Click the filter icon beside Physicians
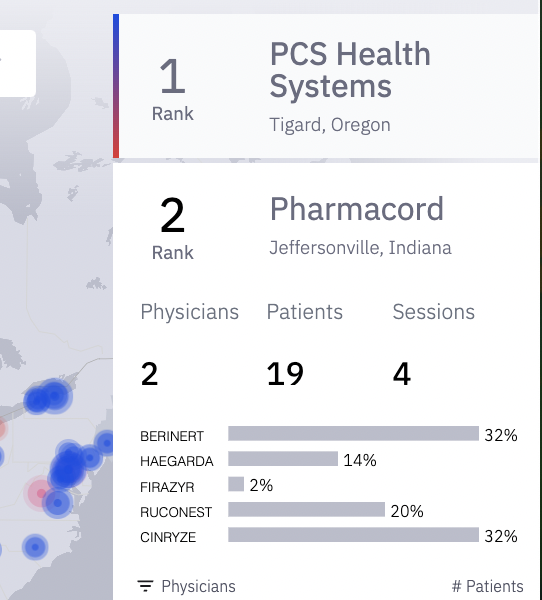This screenshot has height=600, width=542. (145, 586)
